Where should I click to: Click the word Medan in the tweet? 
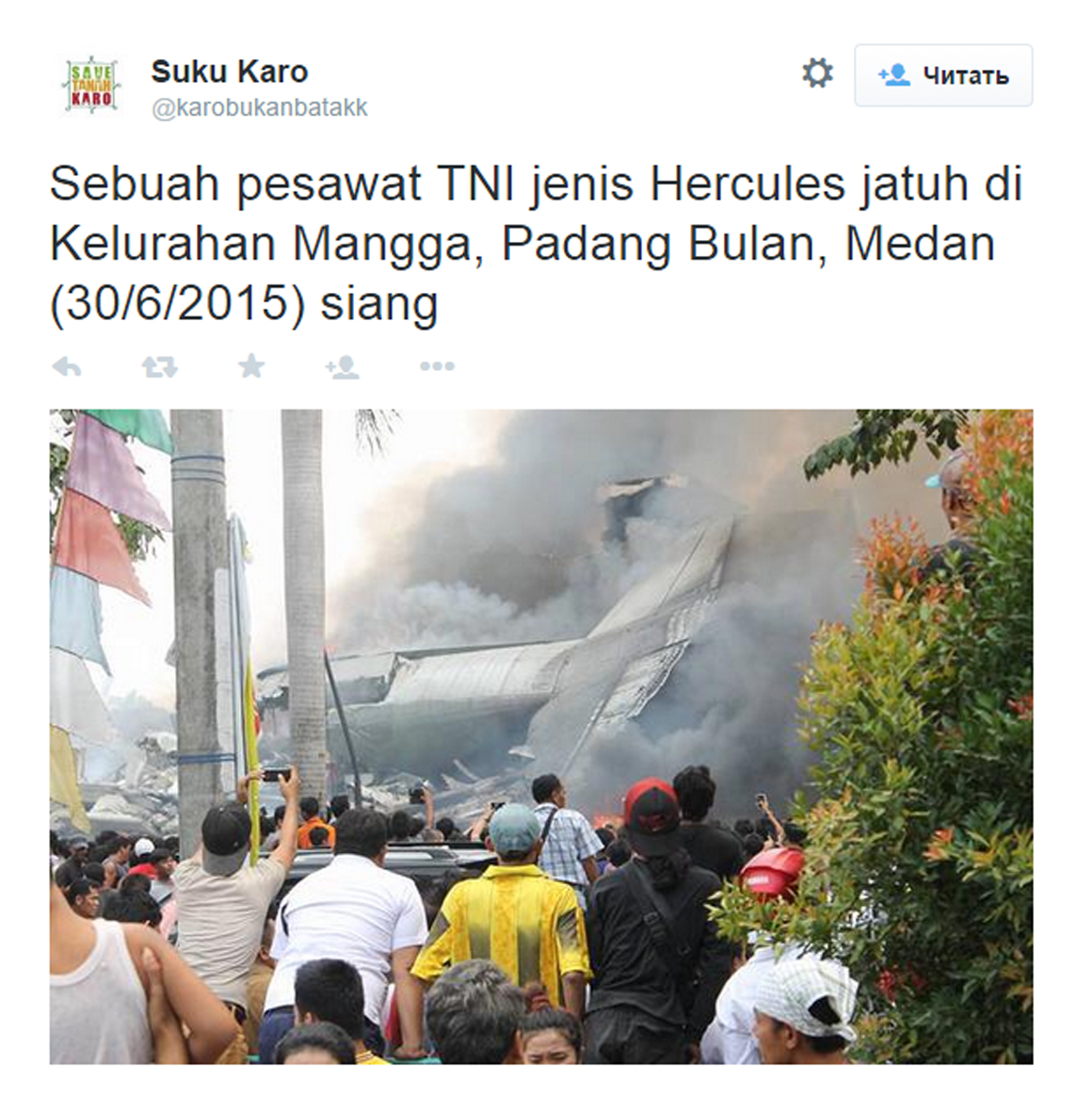coord(920,245)
